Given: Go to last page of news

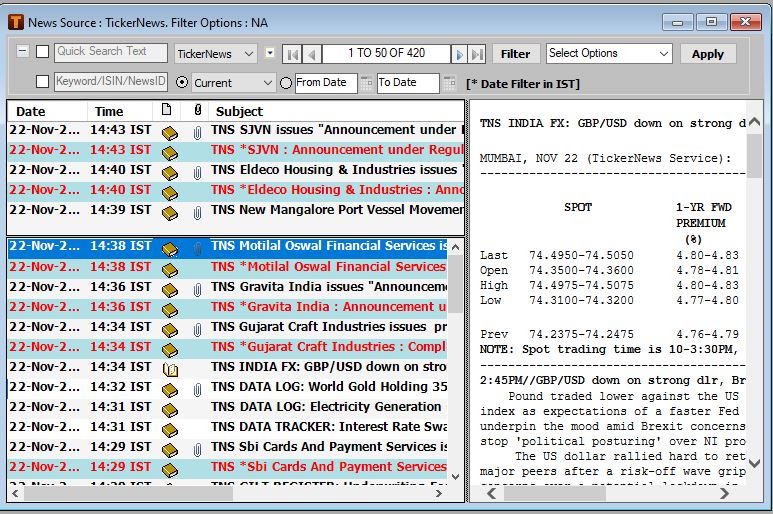Looking at the screenshot, I should point(477,54).
